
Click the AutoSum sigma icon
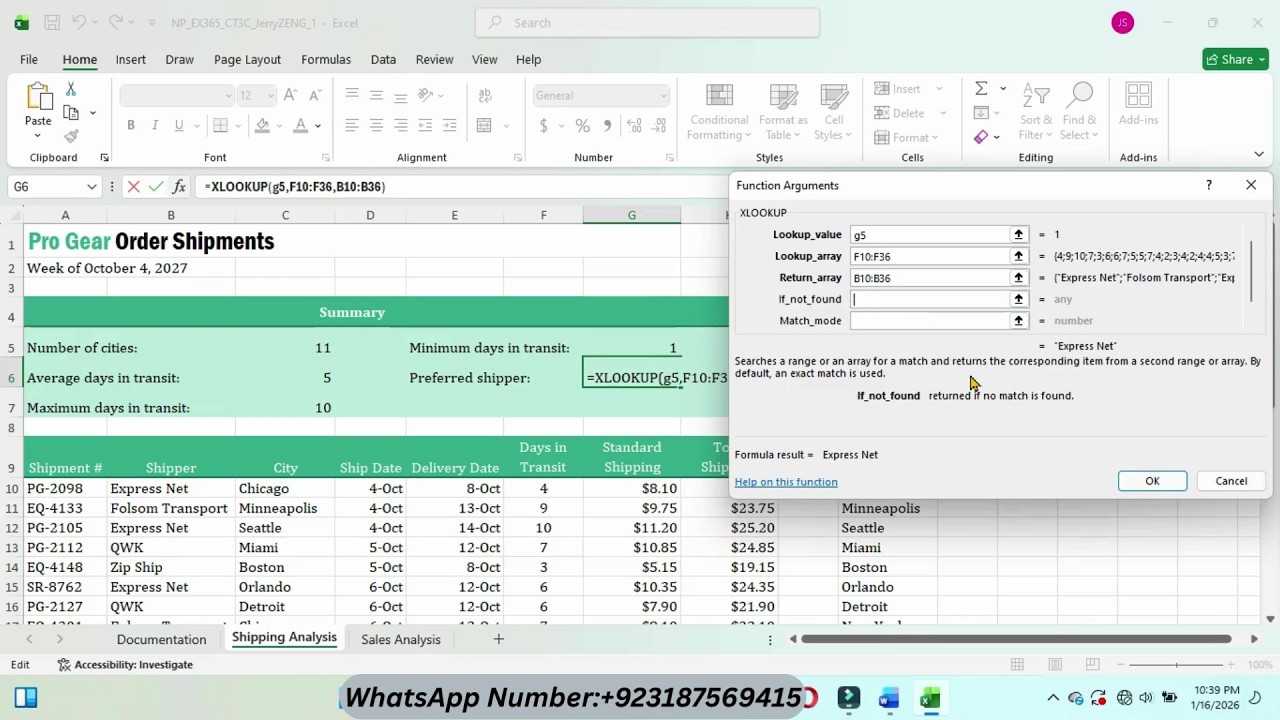pyautogui.click(x=982, y=89)
